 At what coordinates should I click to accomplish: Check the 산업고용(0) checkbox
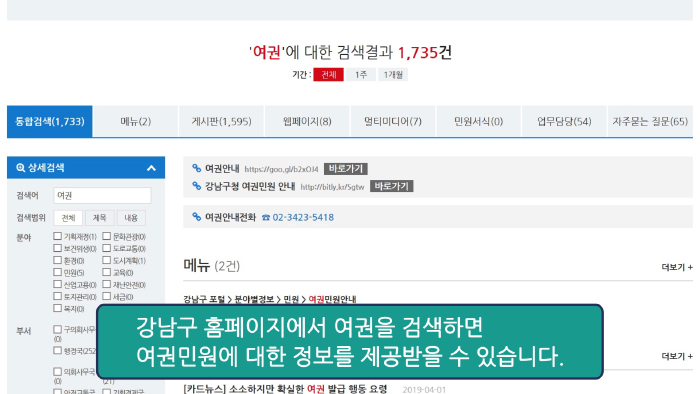pos(58,284)
